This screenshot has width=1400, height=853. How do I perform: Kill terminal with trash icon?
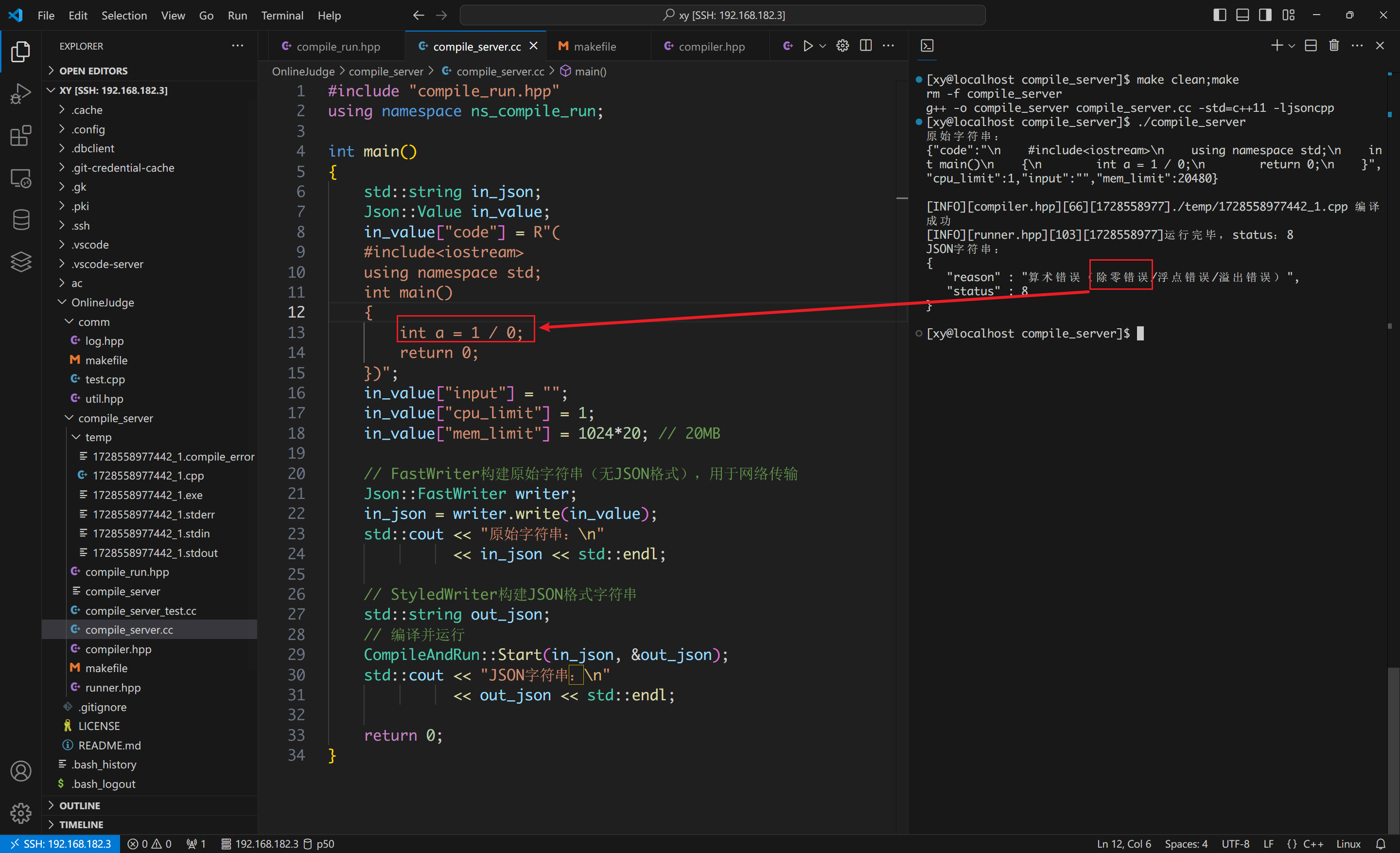[1333, 46]
